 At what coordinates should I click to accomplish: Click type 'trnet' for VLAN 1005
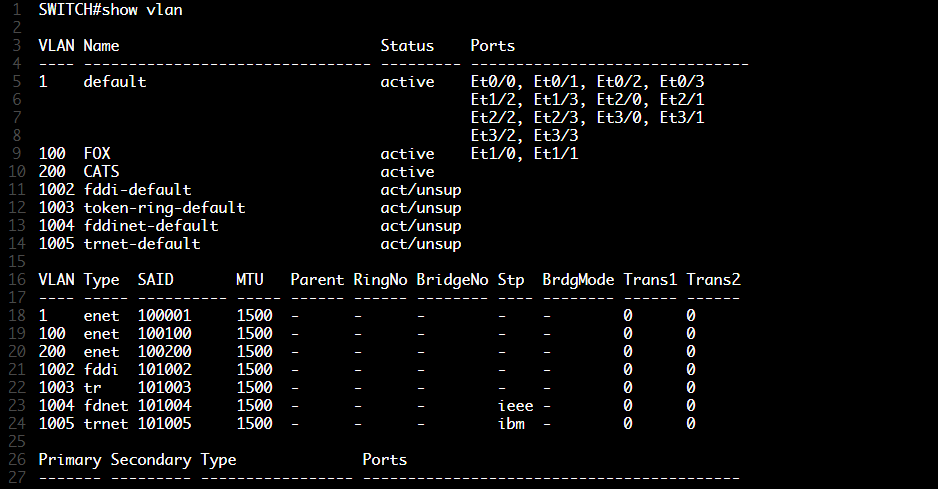106,423
